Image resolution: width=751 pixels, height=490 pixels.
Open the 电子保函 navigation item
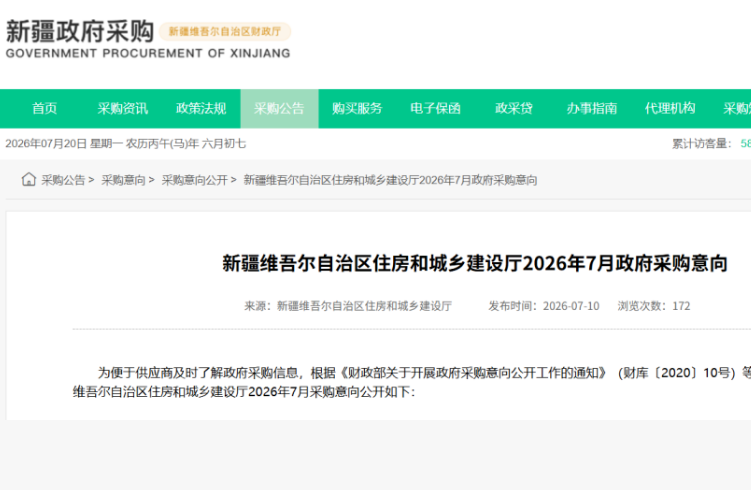(435, 109)
